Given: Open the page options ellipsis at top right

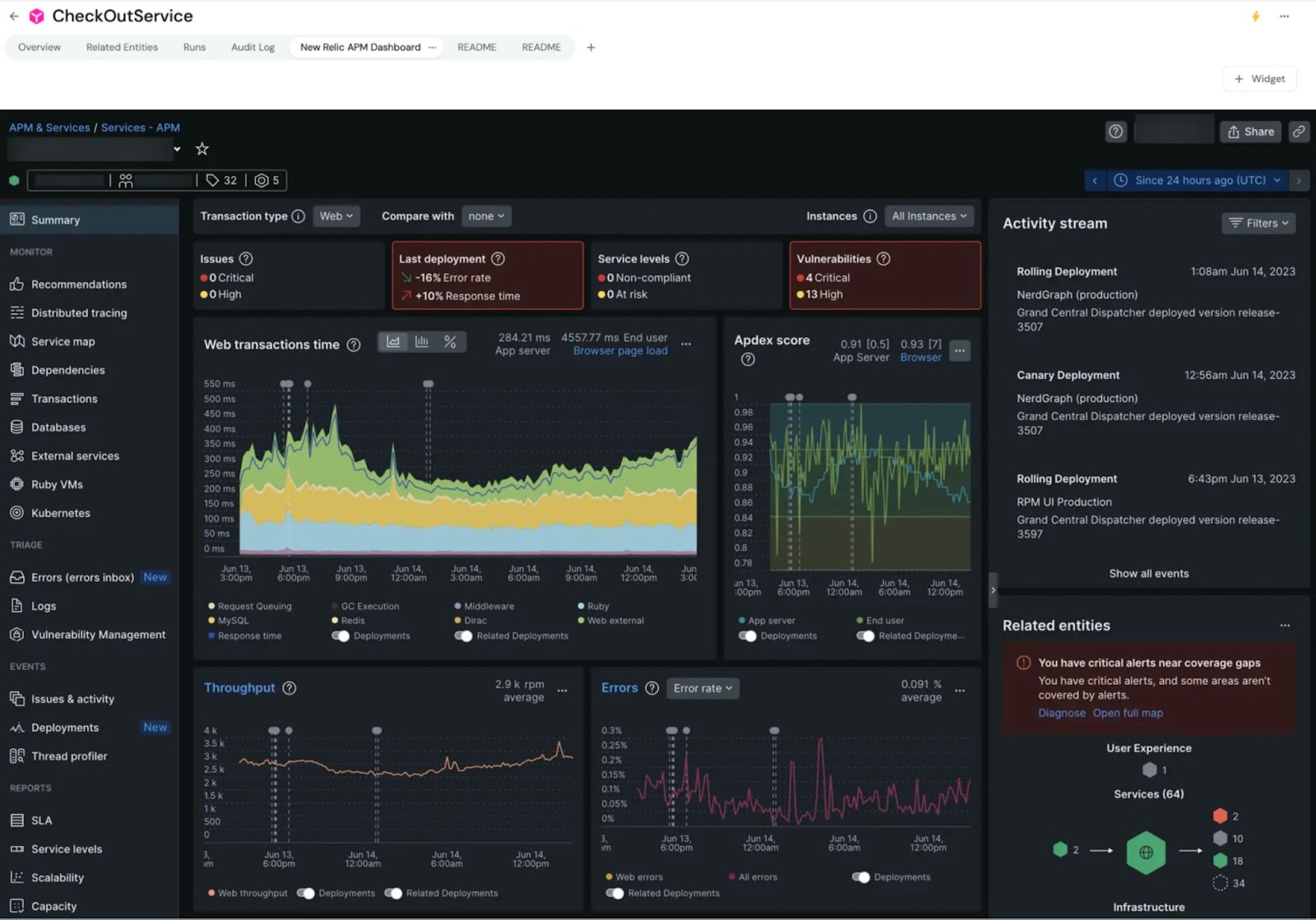Looking at the screenshot, I should tap(1284, 16).
